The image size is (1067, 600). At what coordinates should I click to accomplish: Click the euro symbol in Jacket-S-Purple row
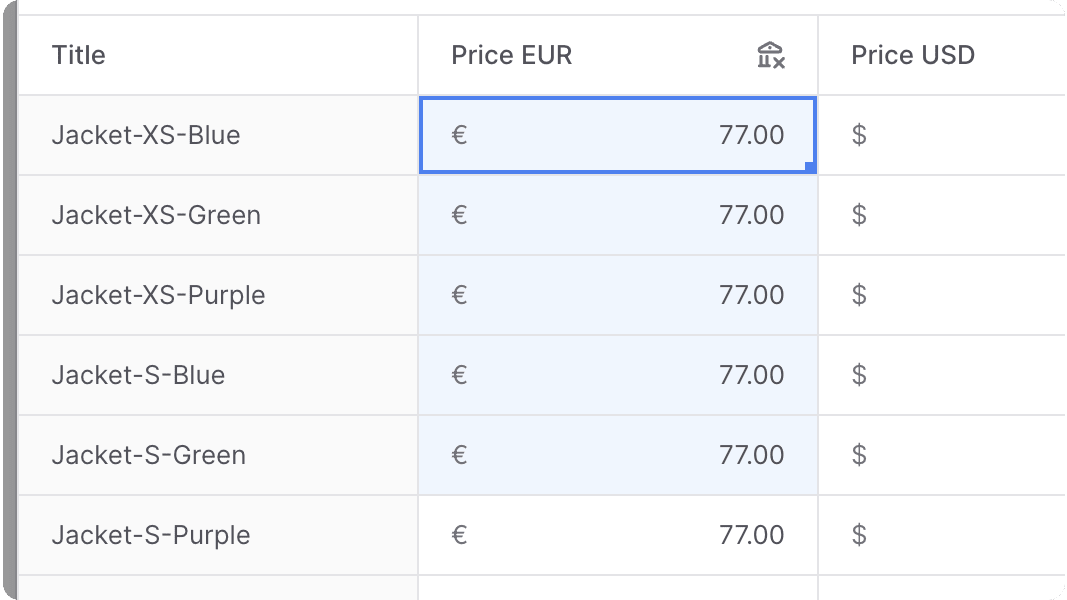(459, 535)
